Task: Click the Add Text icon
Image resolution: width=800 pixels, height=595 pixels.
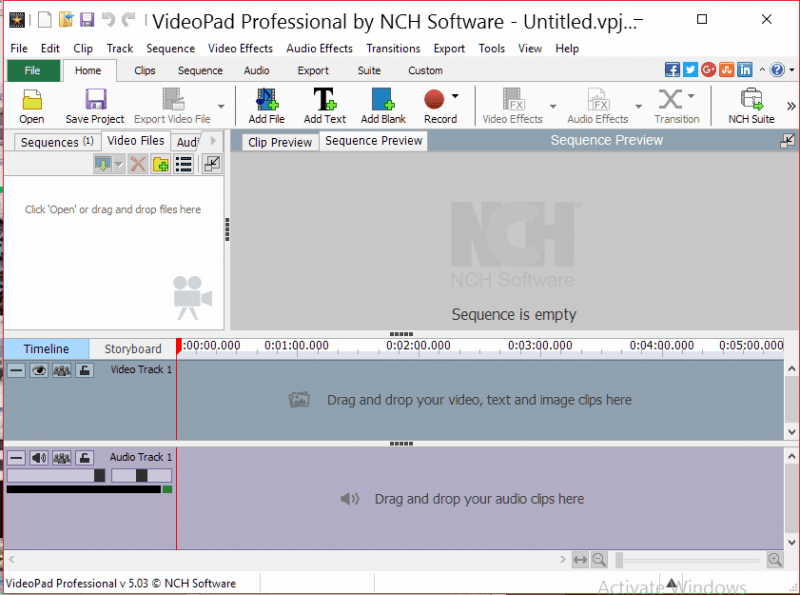Action: [x=324, y=99]
